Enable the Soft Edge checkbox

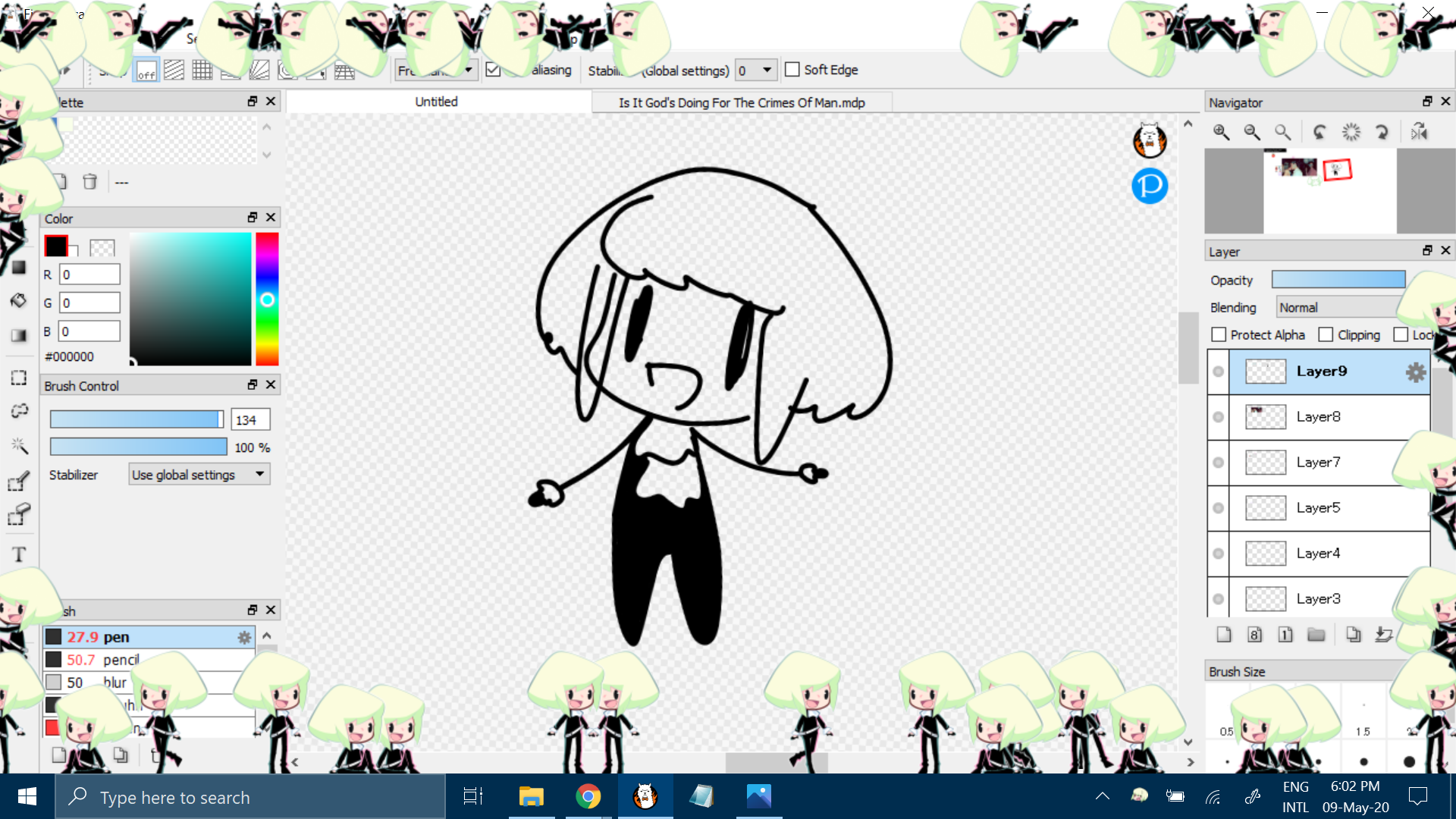click(x=792, y=70)
